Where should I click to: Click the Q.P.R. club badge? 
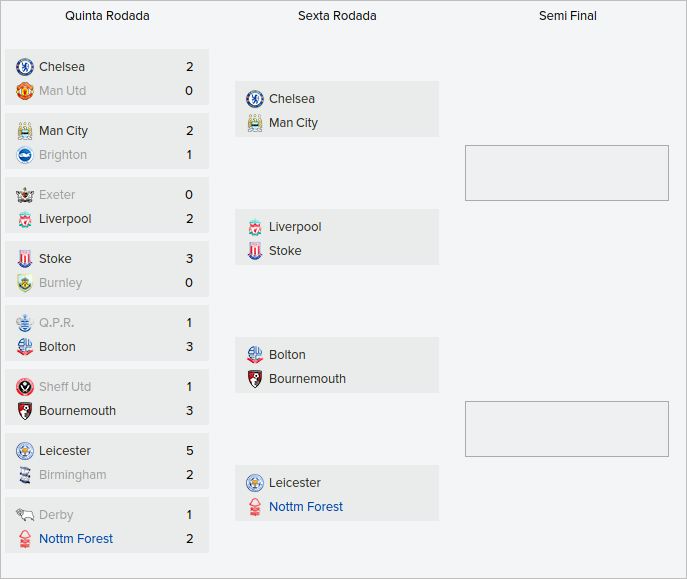point(25,323)
